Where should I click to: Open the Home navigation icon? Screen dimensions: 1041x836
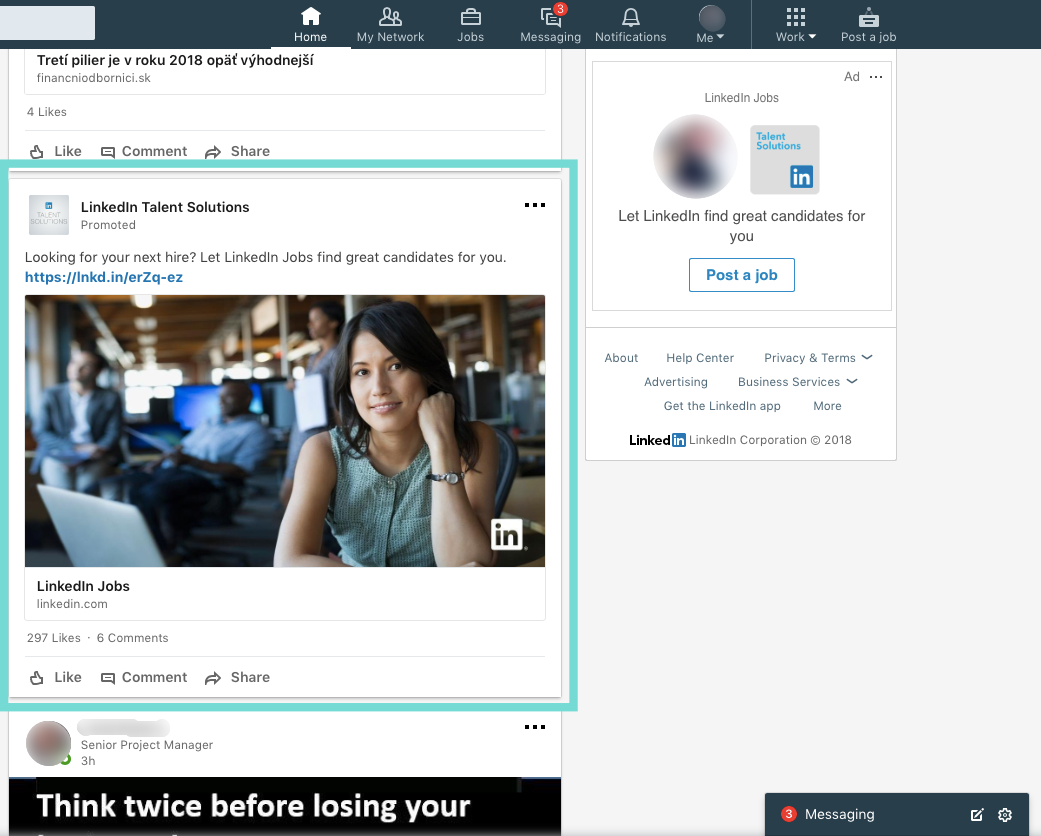(x=310, y=24)
